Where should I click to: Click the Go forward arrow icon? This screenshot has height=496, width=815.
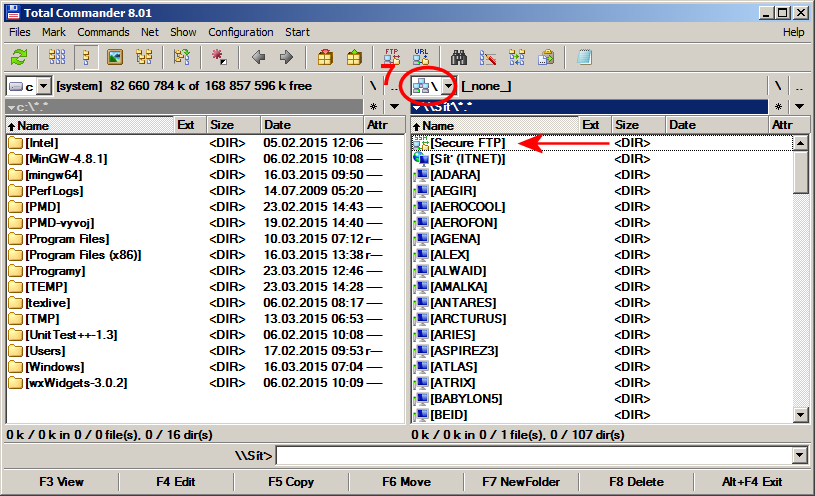click(286, 57)
